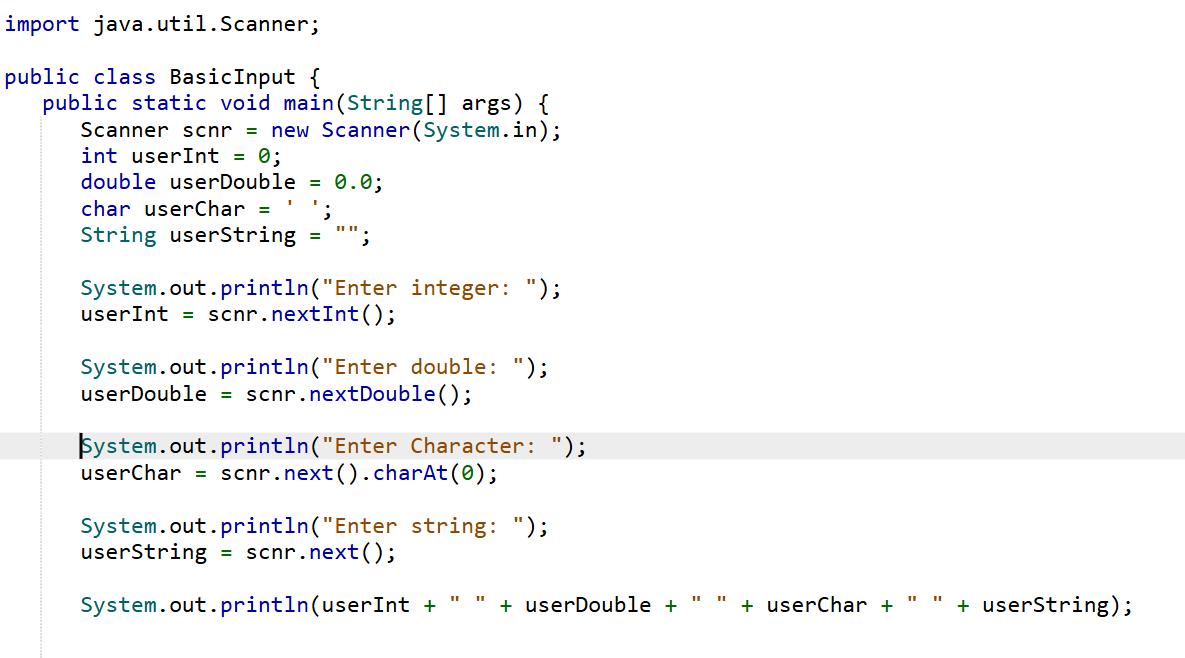Screen dimensions: 1185x658
Task: Place cursor on the BasicInput class name
Action: (x=232, y=76)
